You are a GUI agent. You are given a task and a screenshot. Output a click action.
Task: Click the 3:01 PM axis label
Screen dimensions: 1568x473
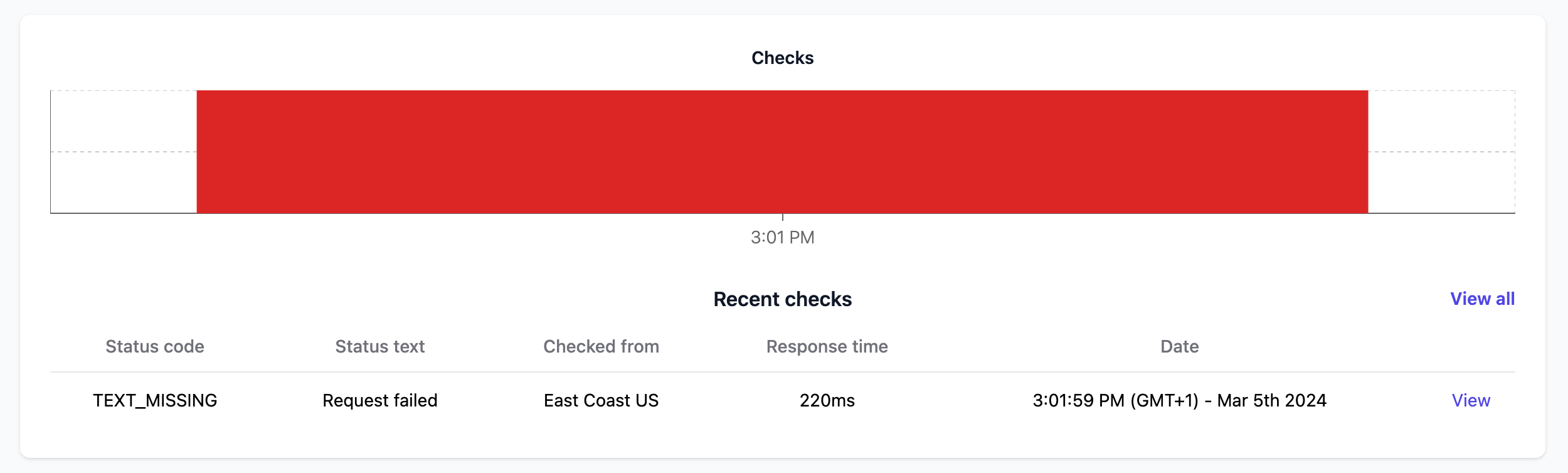coord(782,238)
